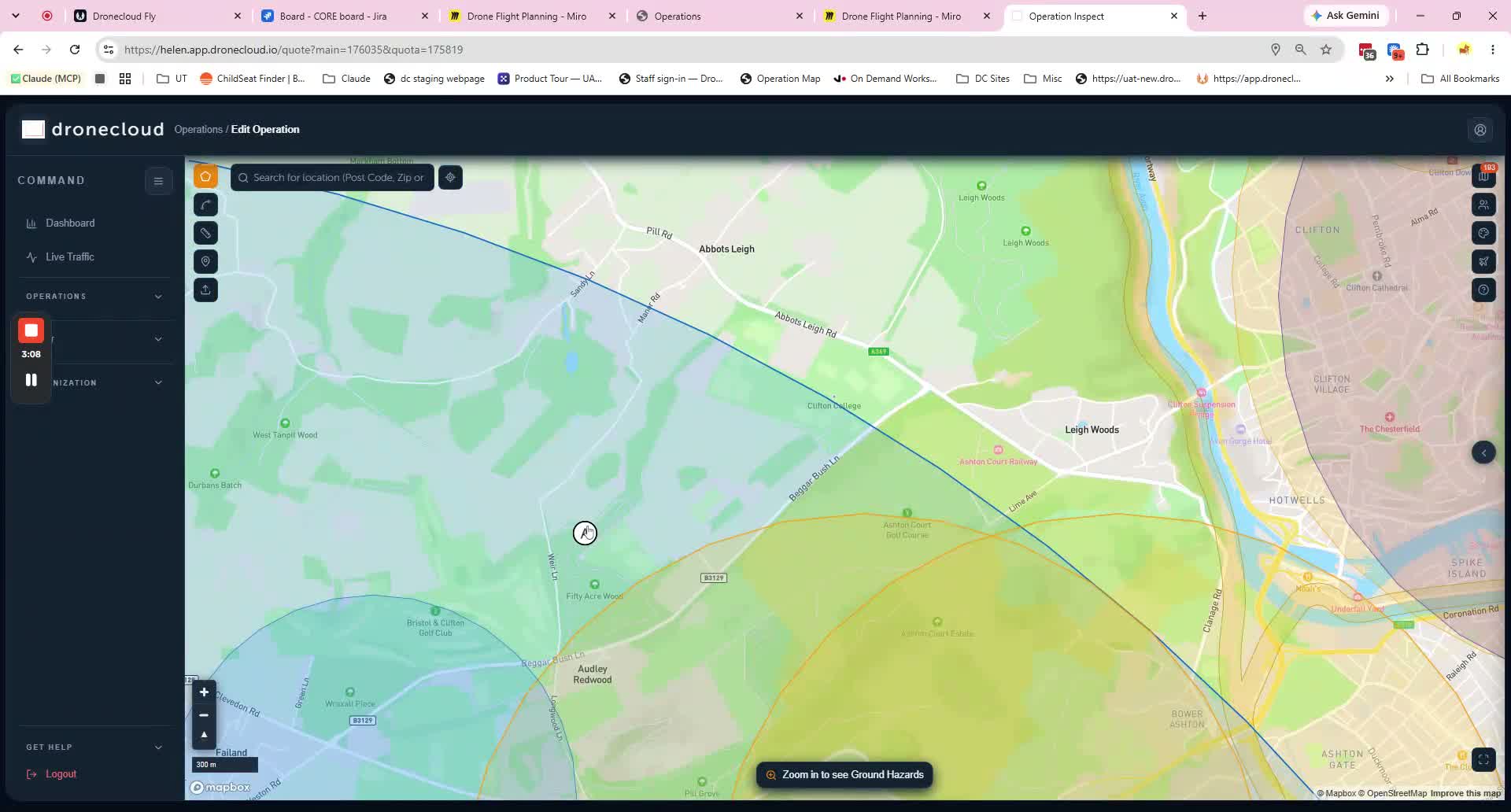Select the curved path draw tool
Image resolution: width=1511 pixels, height=812 pixels.
point(205,205)
